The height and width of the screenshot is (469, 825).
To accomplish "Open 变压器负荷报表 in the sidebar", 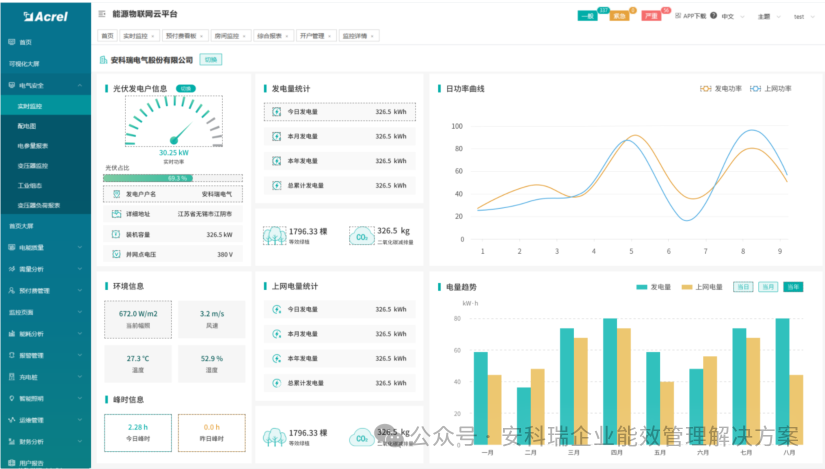I will 45,205.
